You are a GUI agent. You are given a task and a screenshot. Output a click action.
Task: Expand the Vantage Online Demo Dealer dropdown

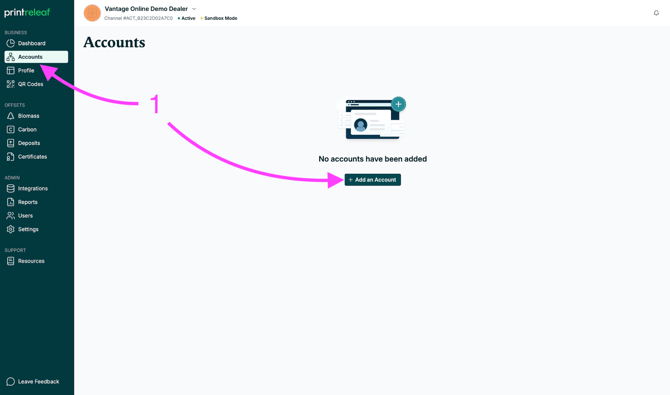click(x=194, y=9)
